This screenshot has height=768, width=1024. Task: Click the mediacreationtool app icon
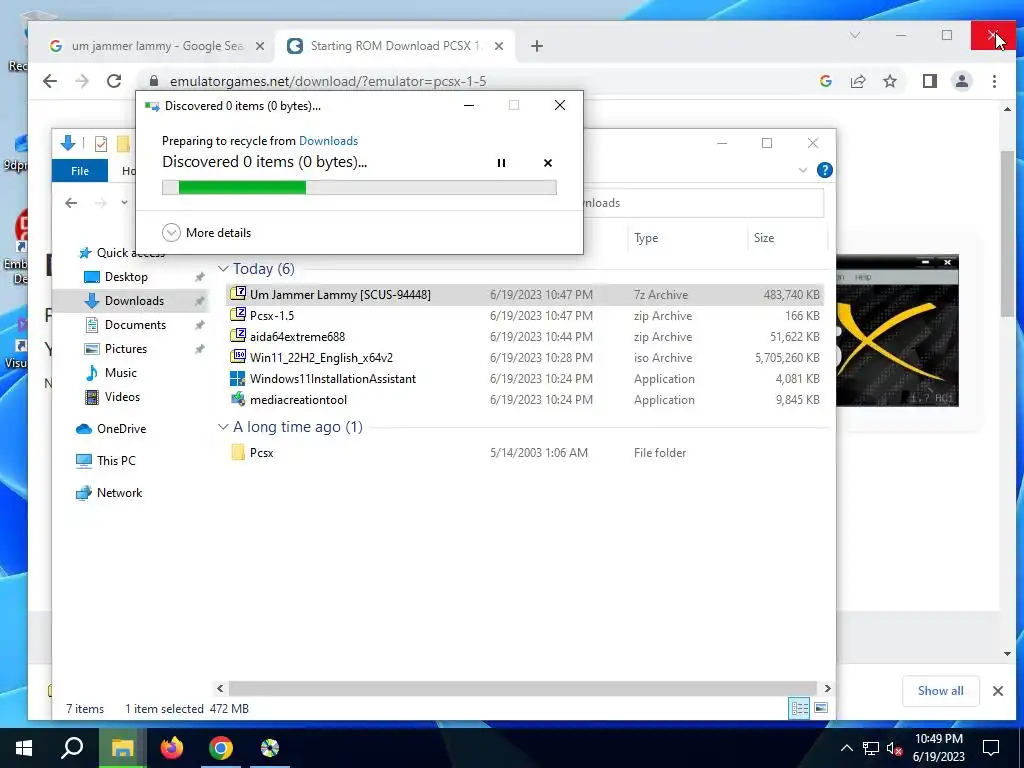238,400
